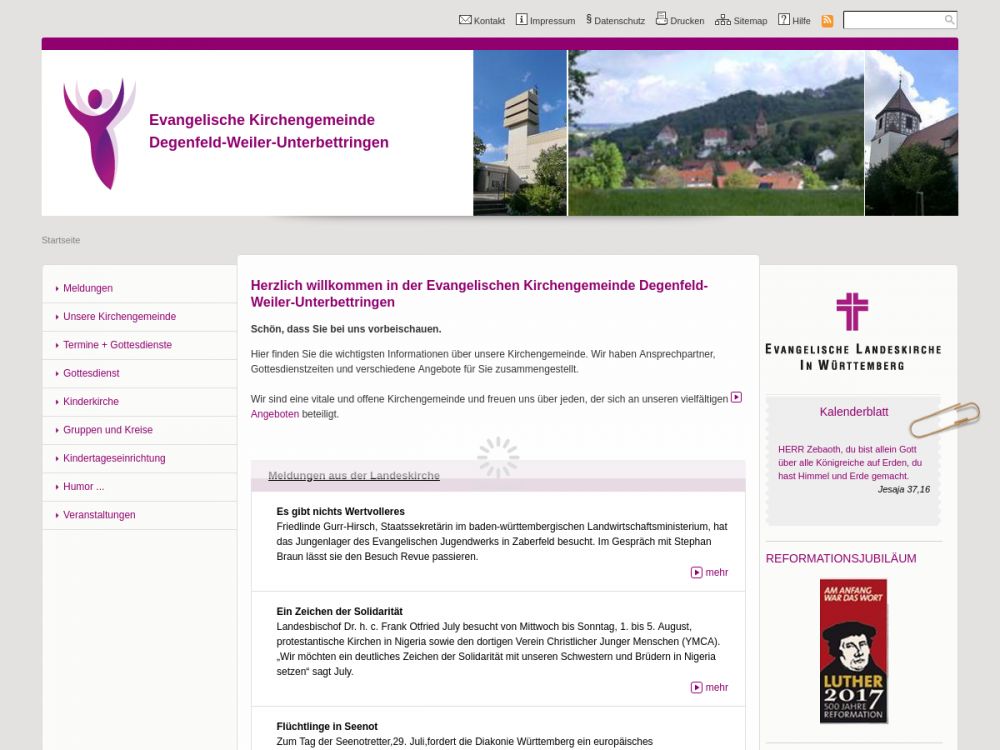Open the Impressum info icon
The width and height of the screenshot is (1000, 750).
point(521,20)
